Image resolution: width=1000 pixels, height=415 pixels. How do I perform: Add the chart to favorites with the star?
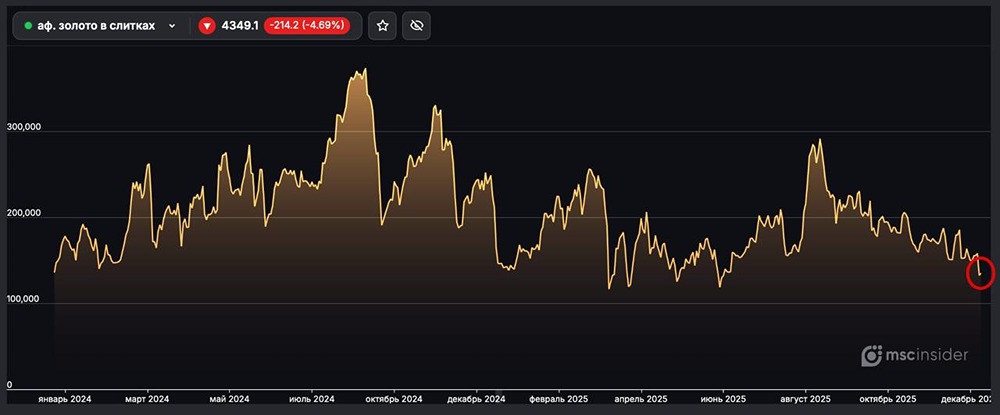[383, 26]
